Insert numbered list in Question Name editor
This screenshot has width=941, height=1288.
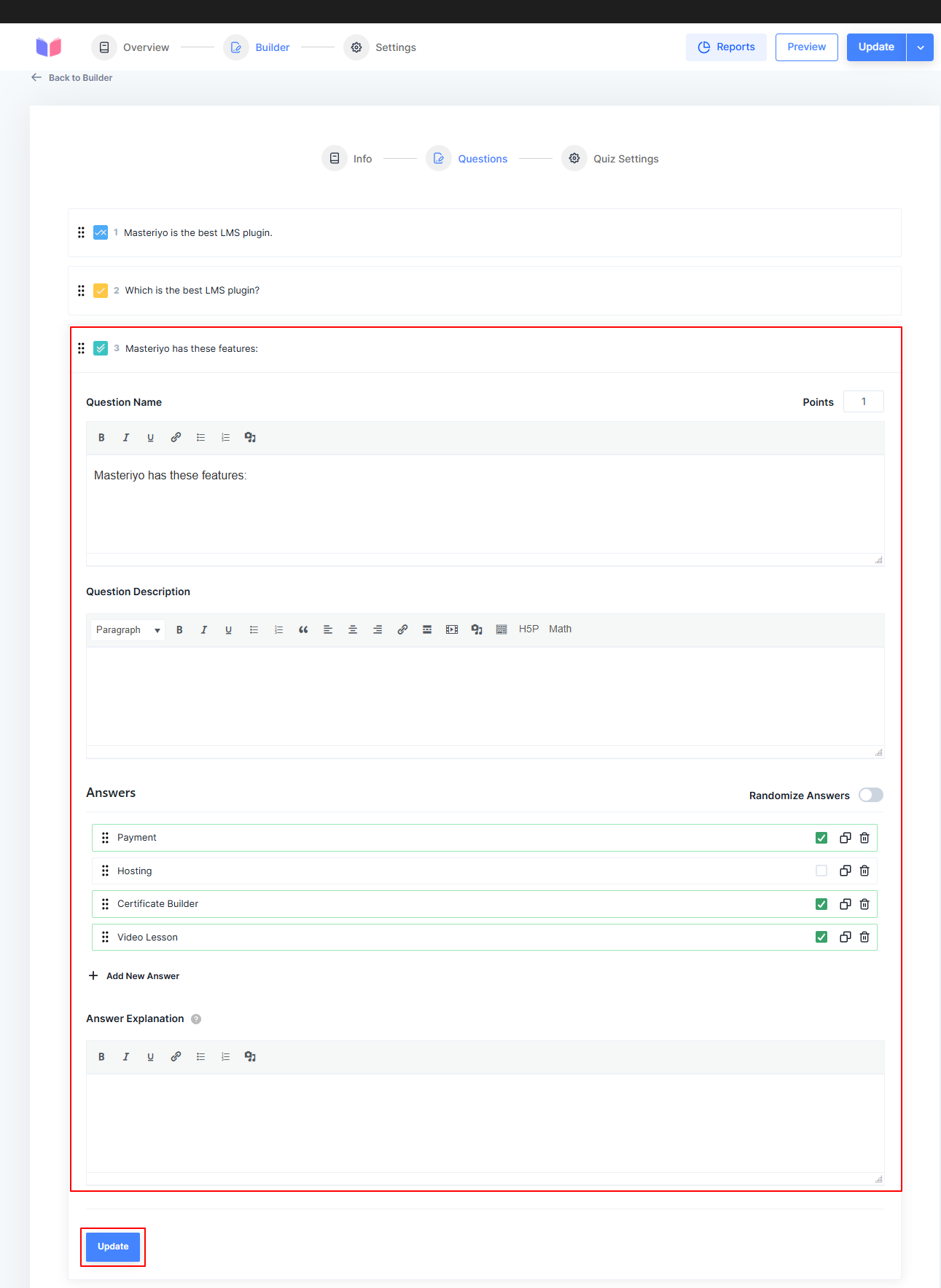(225, 438)
